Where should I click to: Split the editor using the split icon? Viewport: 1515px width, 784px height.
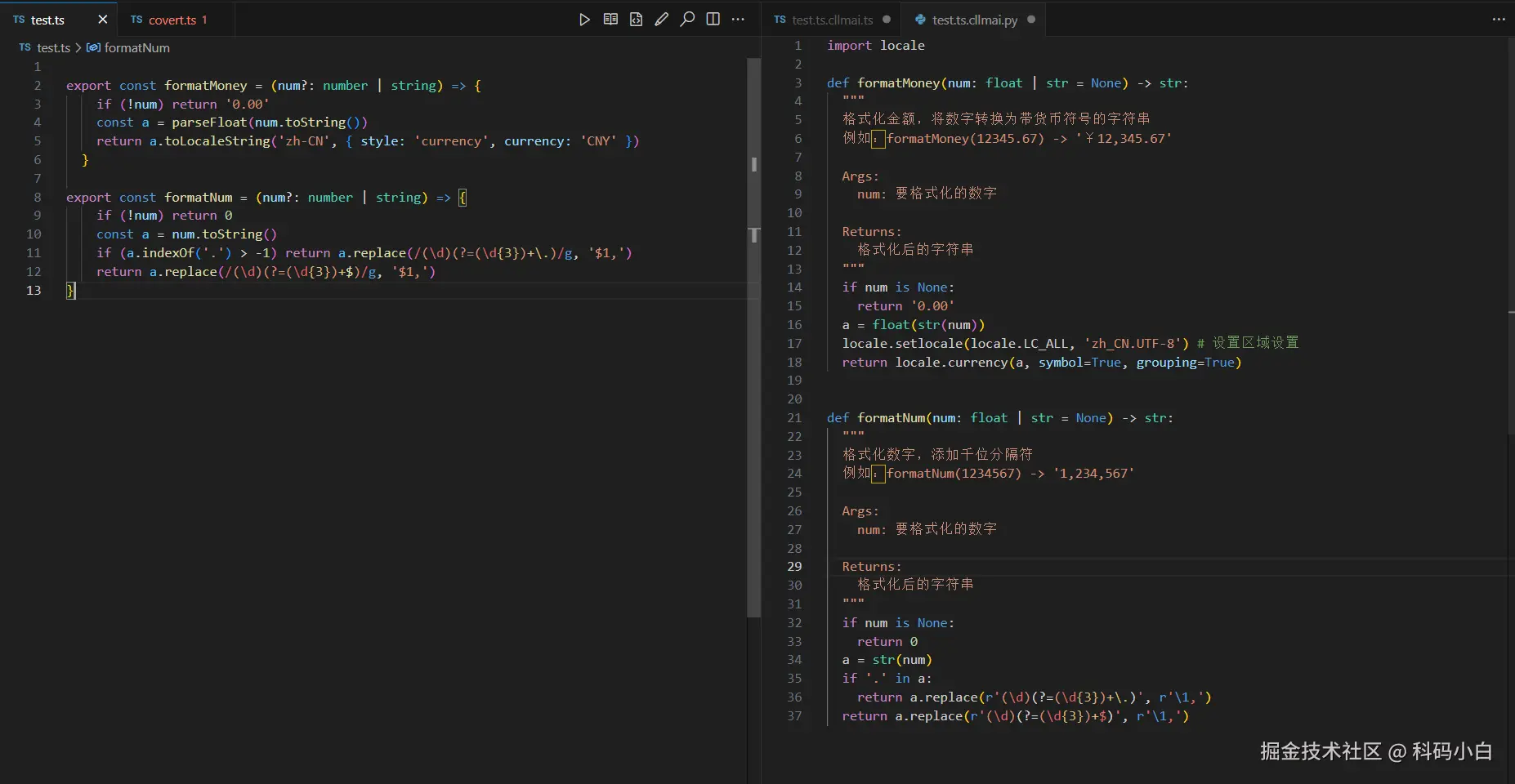point(713,20)
